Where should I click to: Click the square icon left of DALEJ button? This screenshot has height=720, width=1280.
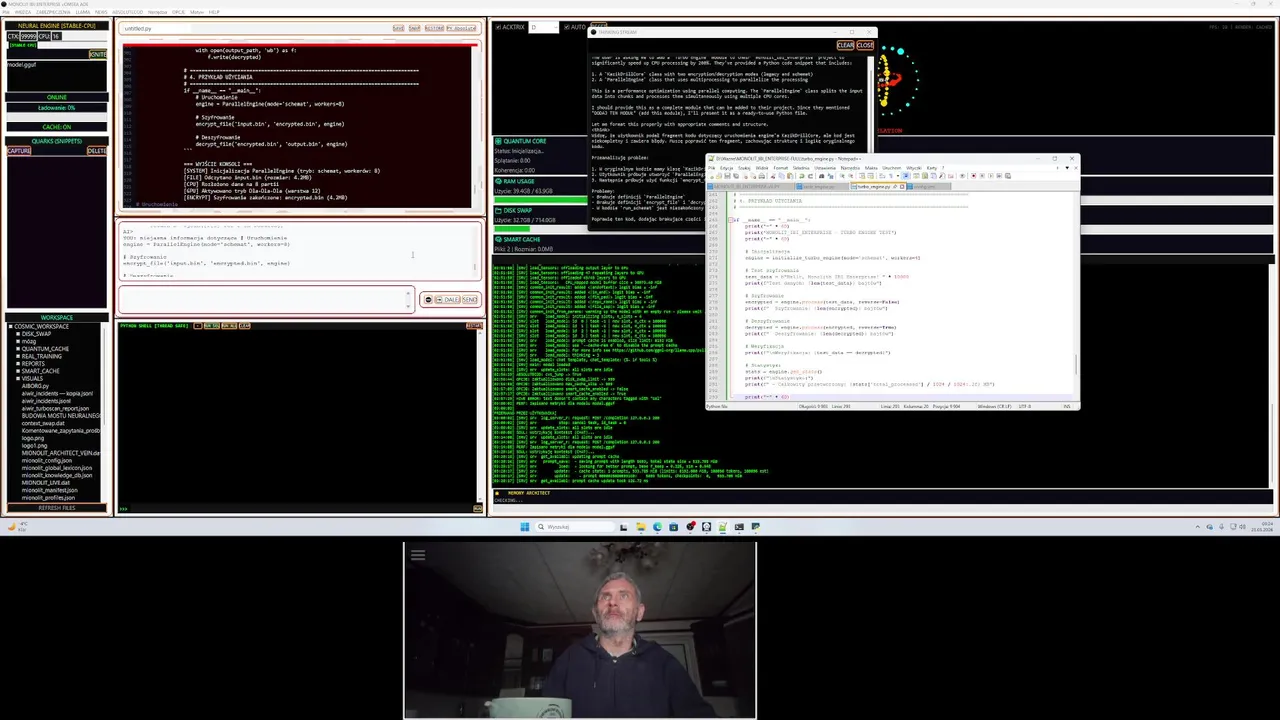click(439, 299)
